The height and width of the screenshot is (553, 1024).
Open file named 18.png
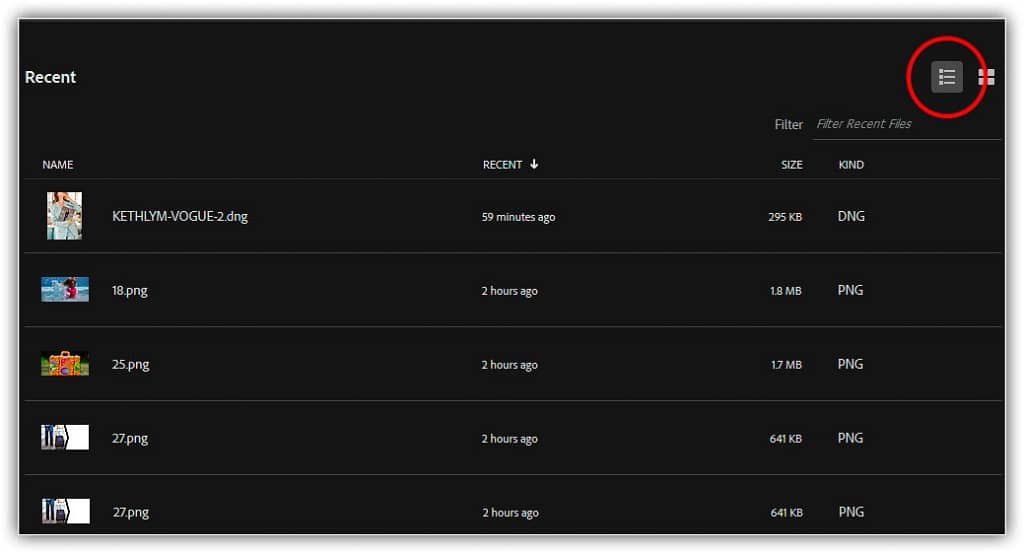coord(129,291)
